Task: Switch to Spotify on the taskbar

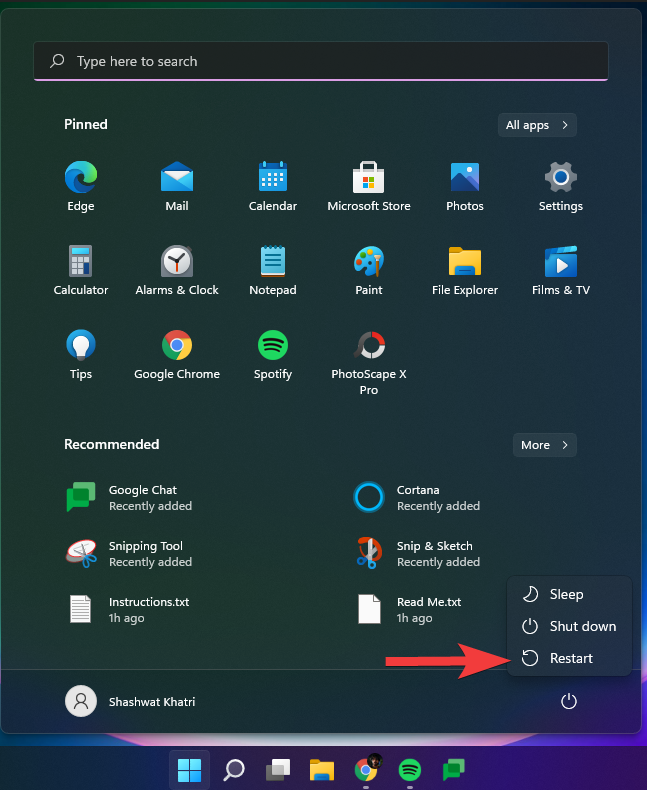Action: coord(410,770)
